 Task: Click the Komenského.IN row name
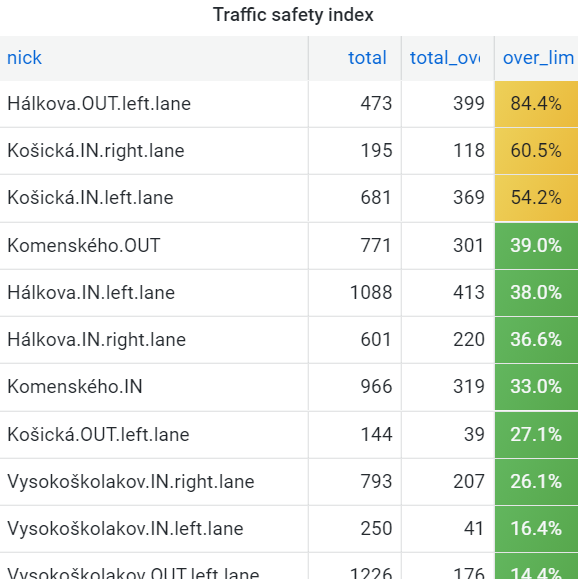coord(75,387)
